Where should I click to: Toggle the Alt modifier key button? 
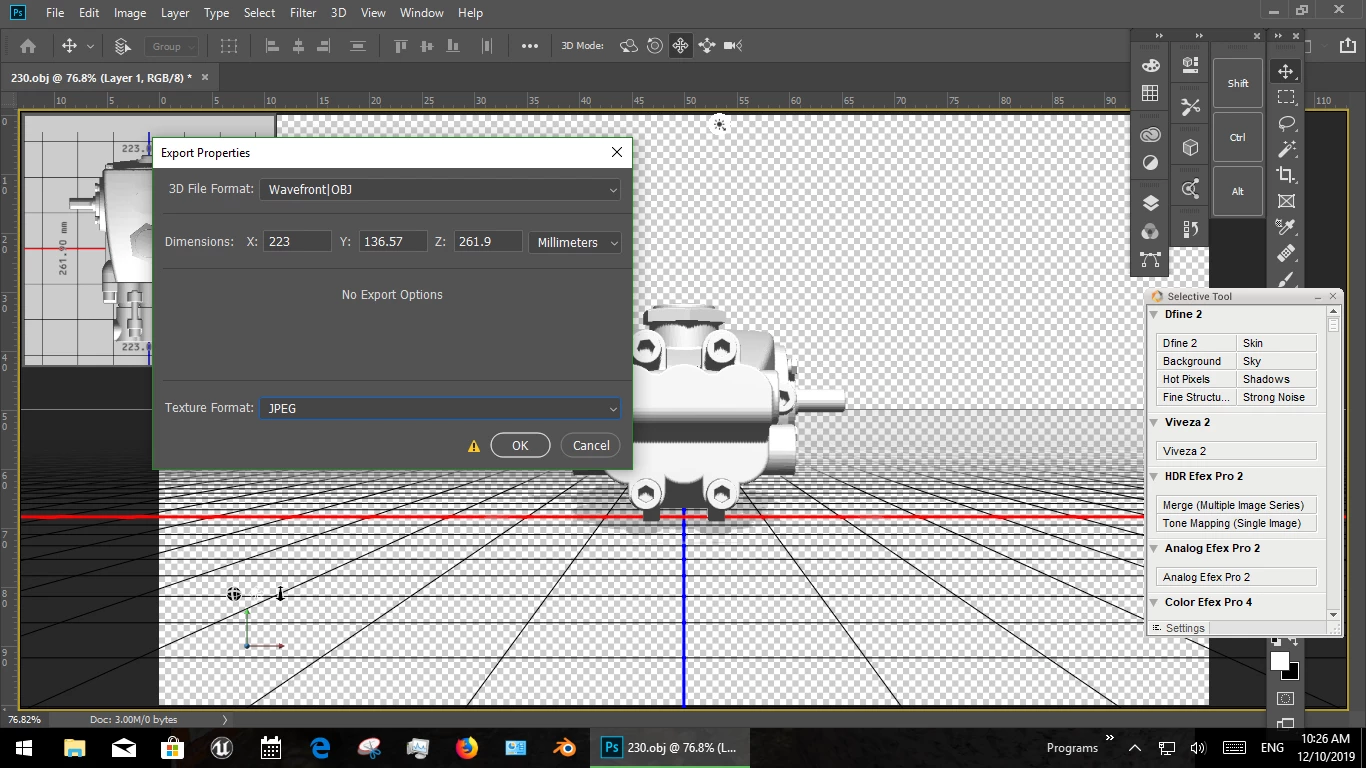(x=1237, y=192)
